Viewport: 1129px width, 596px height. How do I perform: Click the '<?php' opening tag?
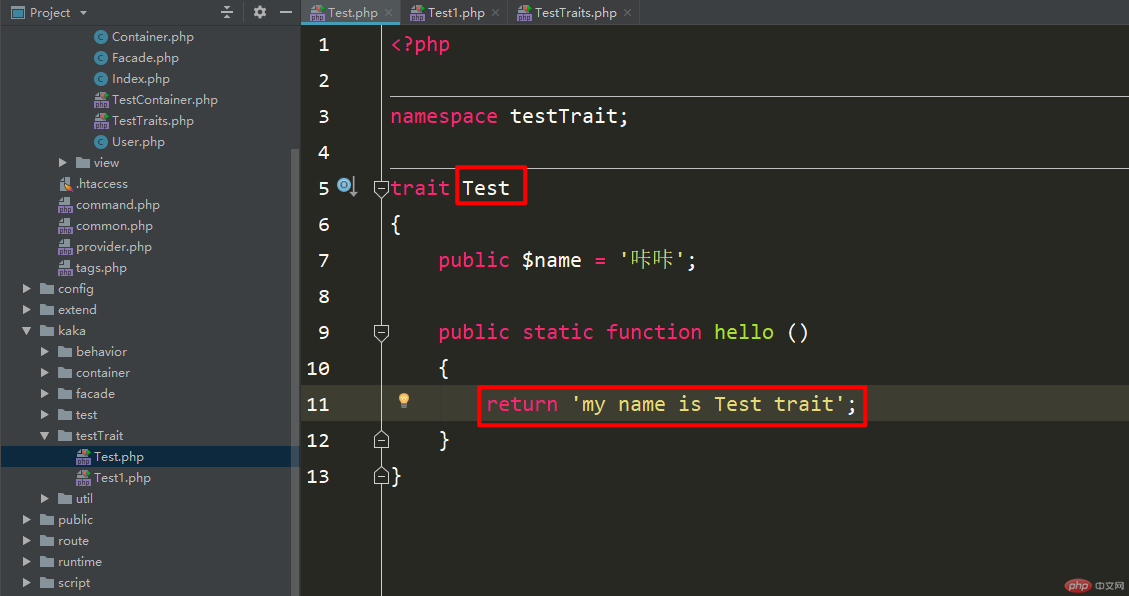420,45
